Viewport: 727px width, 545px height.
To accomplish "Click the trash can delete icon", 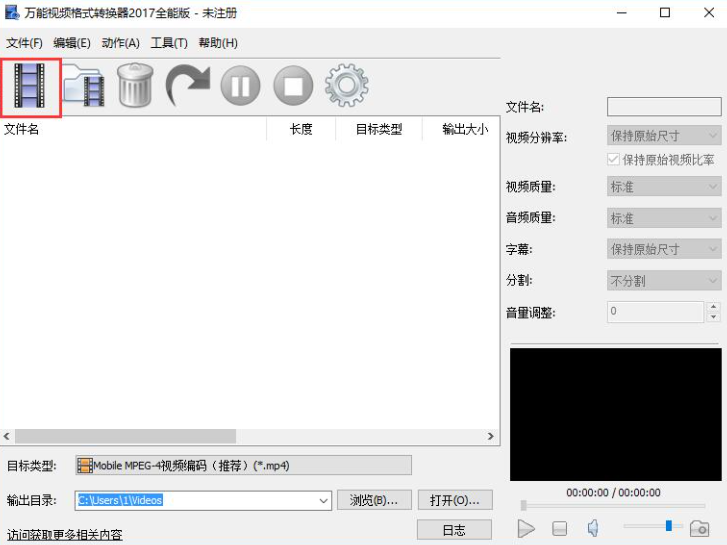I will [x=135, y=85].
